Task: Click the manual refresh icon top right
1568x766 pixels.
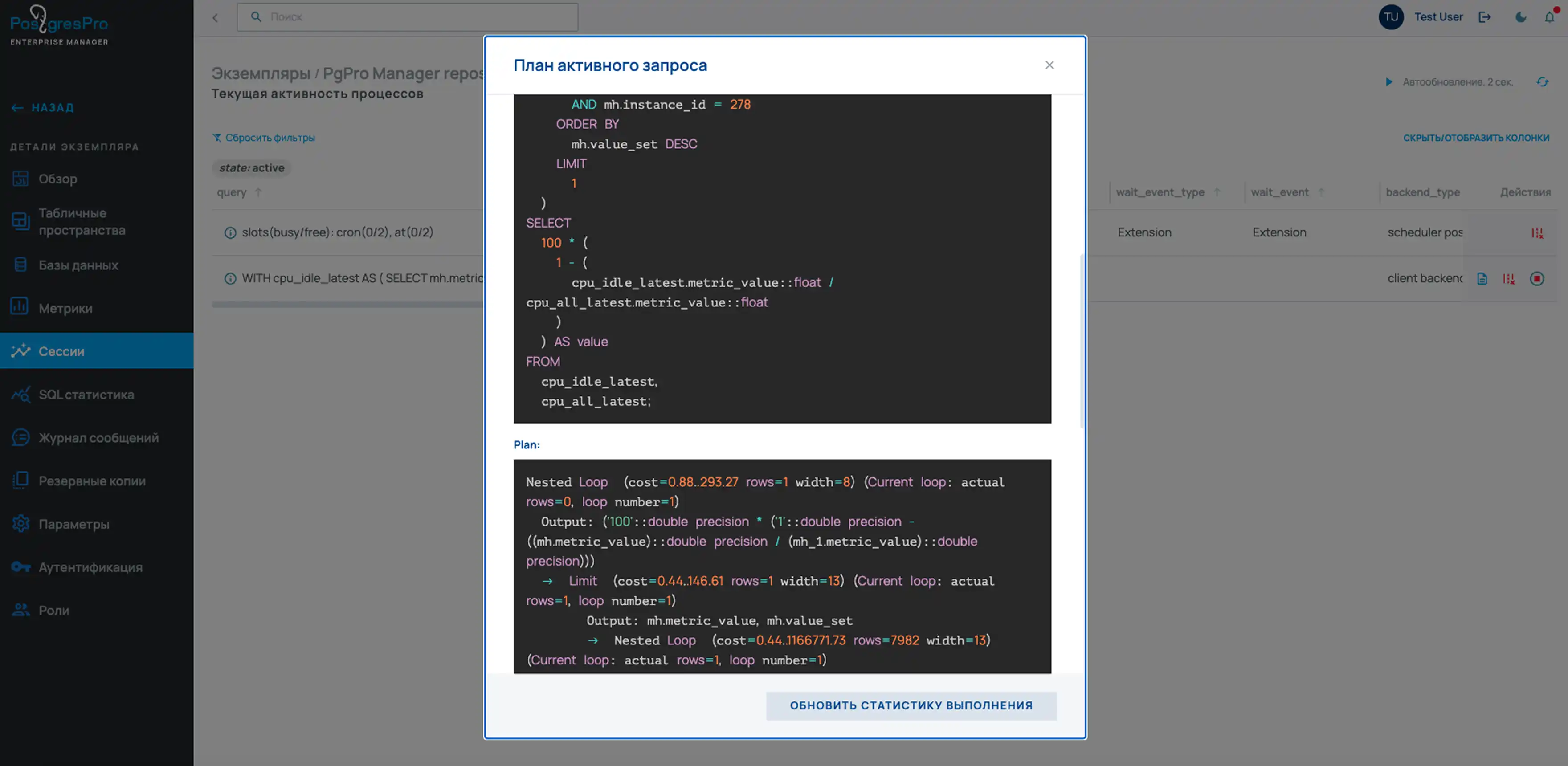Action: [1542, 81]
